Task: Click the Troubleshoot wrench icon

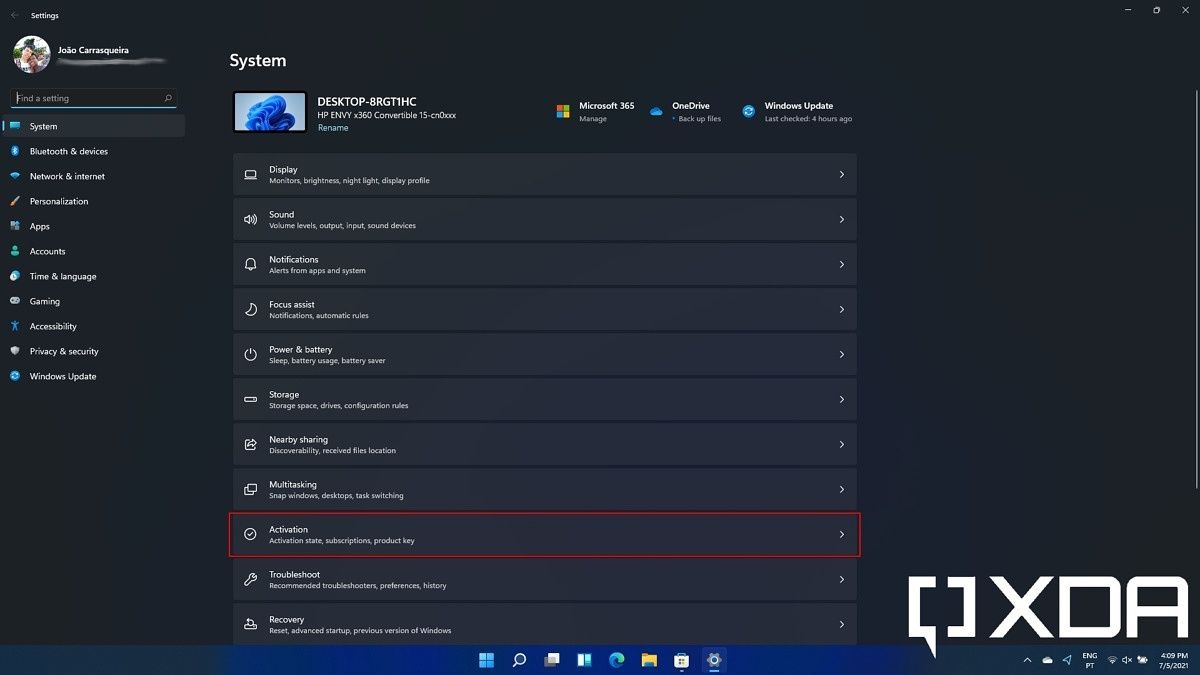Action: point(250,580)
